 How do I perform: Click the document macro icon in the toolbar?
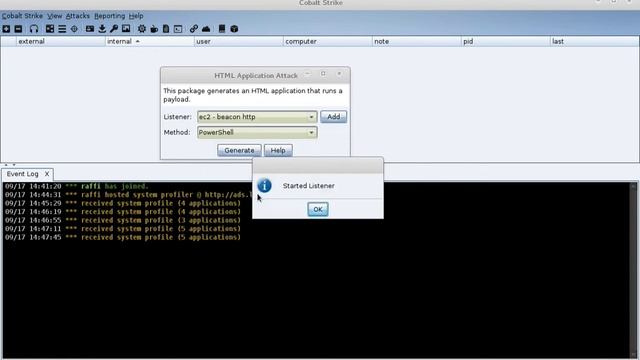(166, 29)
